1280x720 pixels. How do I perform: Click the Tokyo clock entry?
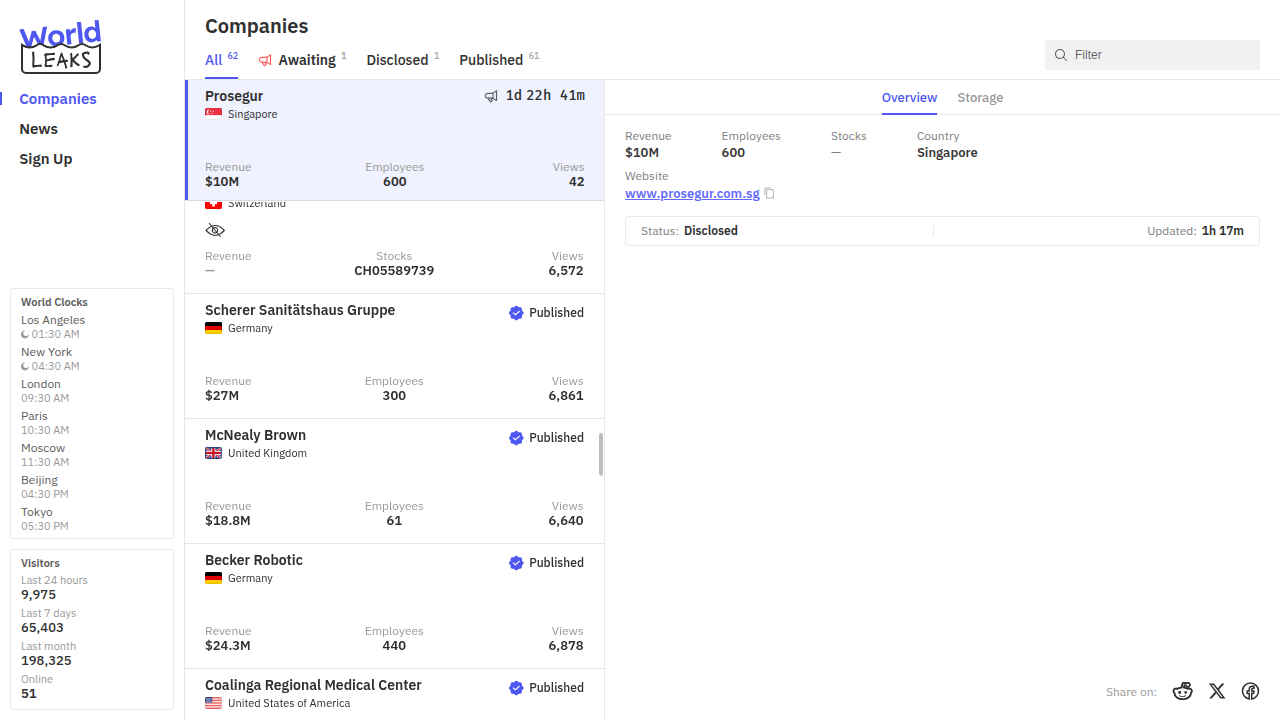45,519
